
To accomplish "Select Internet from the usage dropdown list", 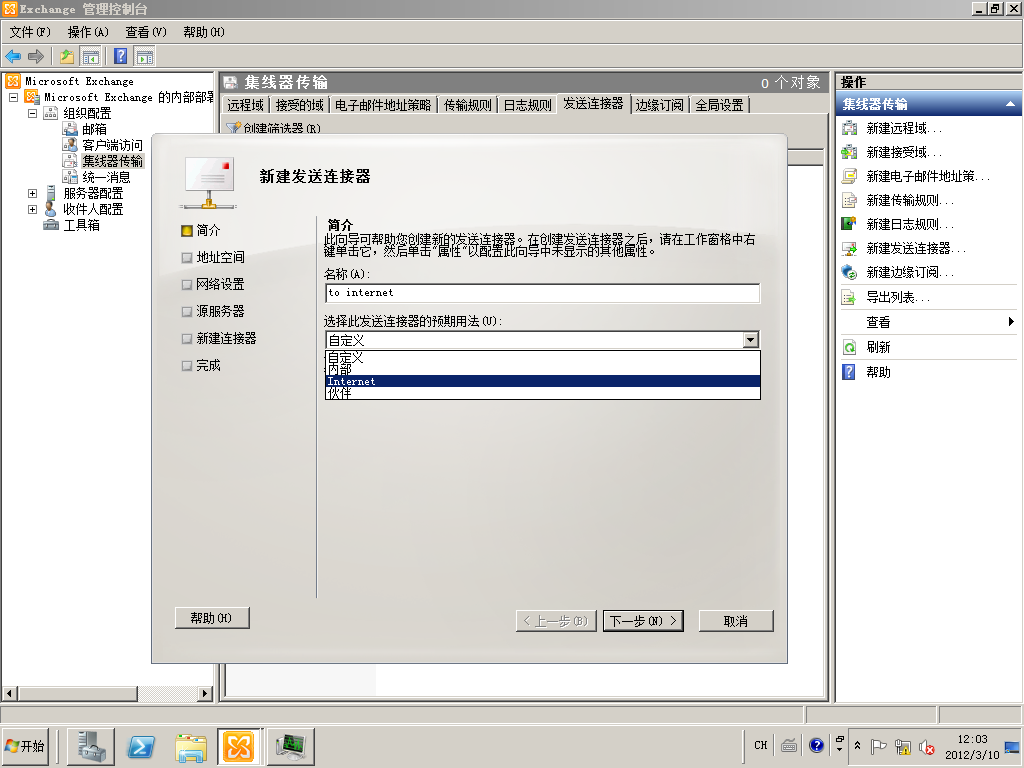I will point(542,381).
